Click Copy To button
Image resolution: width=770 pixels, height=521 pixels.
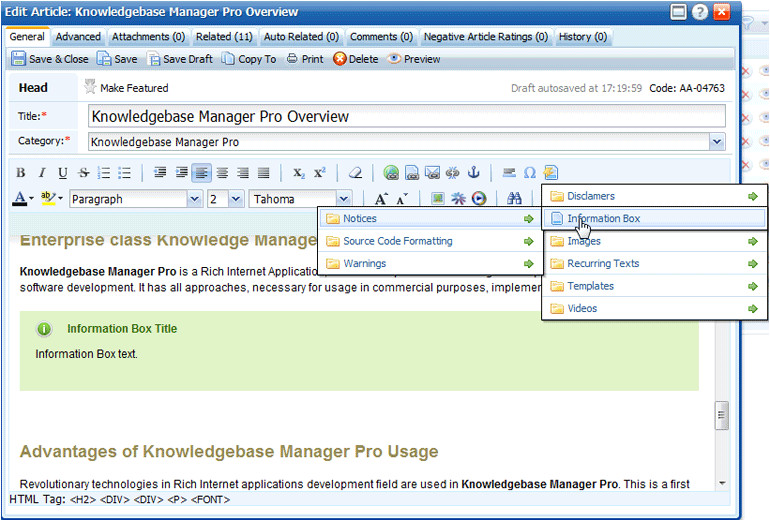[248, 59]
